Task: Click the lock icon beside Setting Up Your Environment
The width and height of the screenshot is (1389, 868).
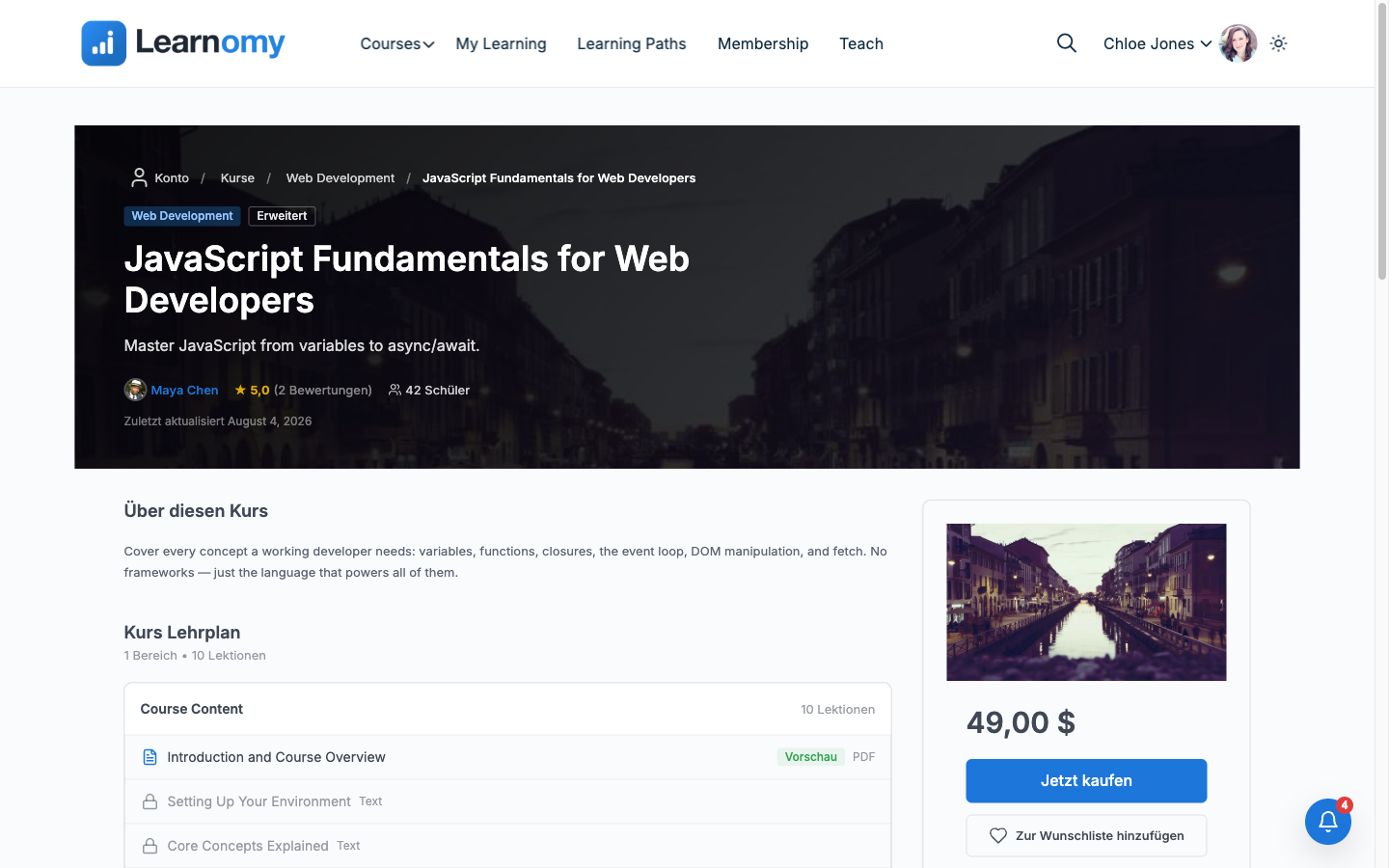Action: pos(150,801)
